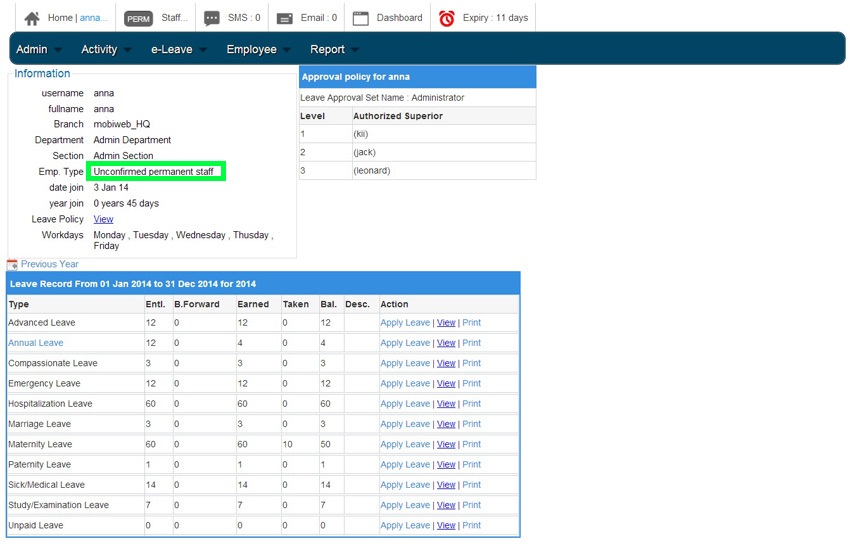
Task: Expand the Report menu arrow
Action: 355,50
